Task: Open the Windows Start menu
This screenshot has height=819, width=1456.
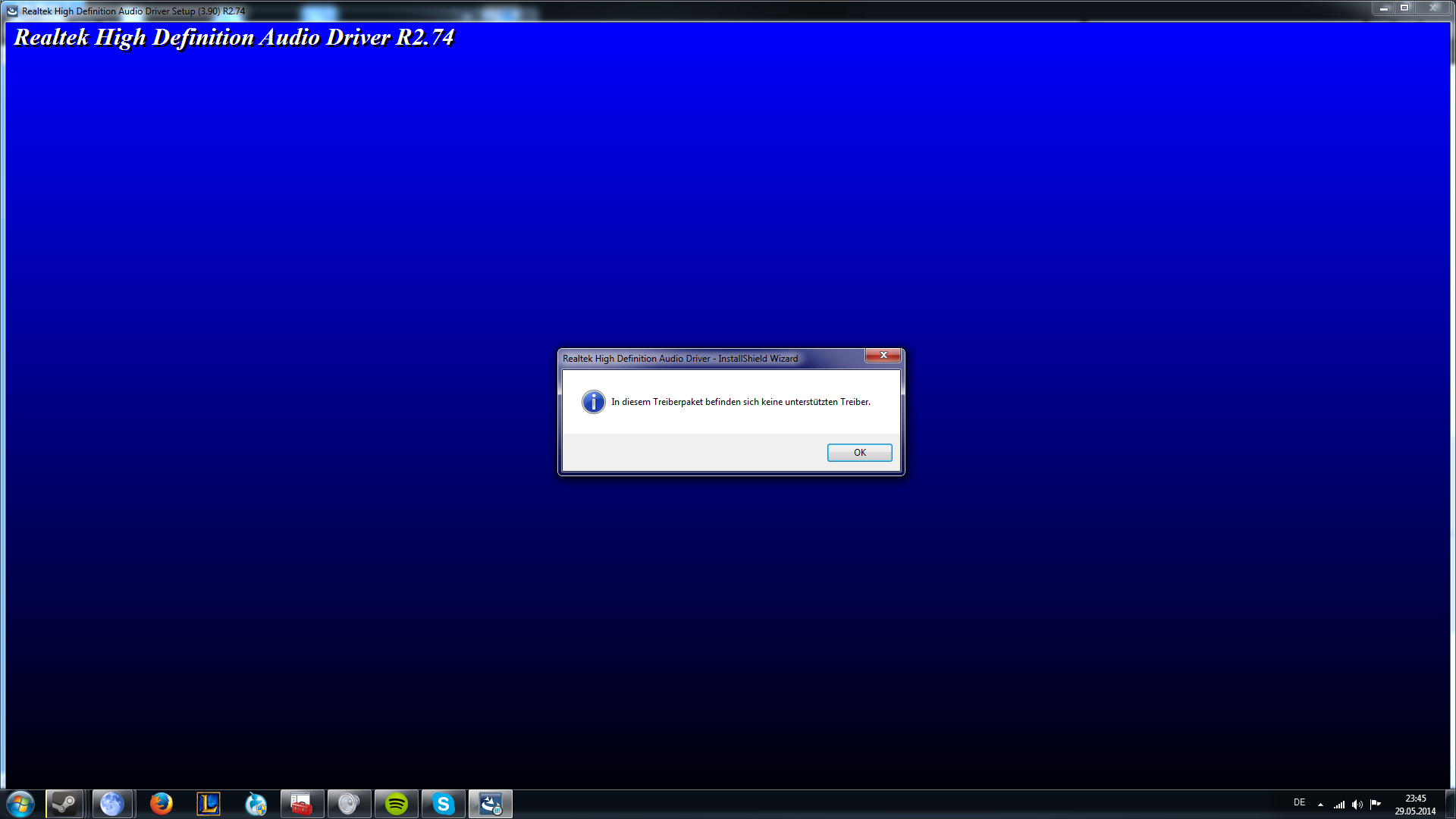Action: click(20, 804)
